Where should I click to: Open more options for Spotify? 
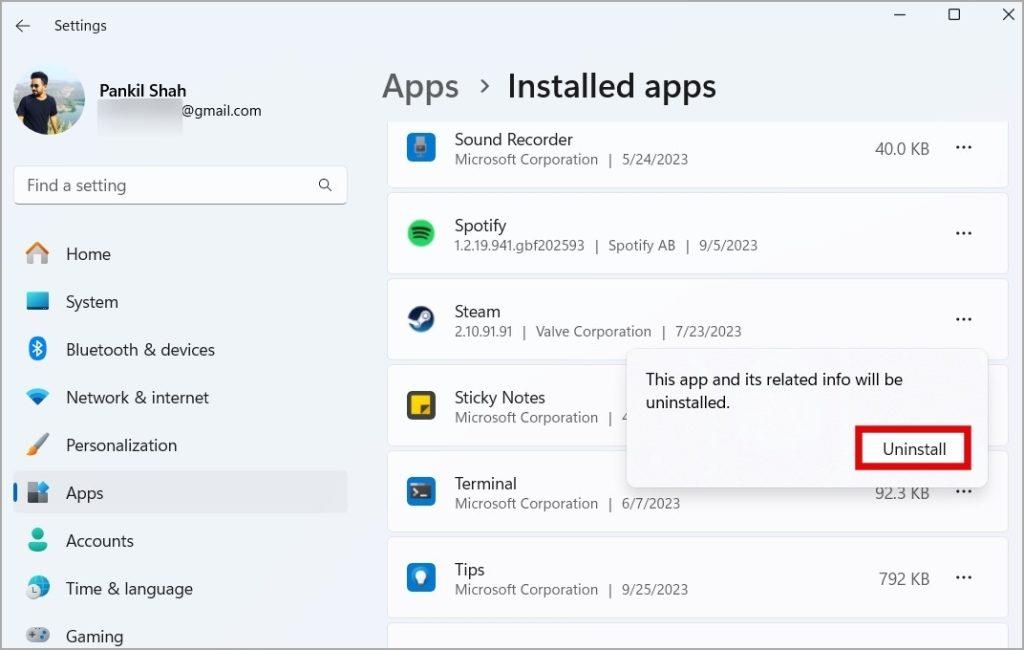[x=963, y=233]
